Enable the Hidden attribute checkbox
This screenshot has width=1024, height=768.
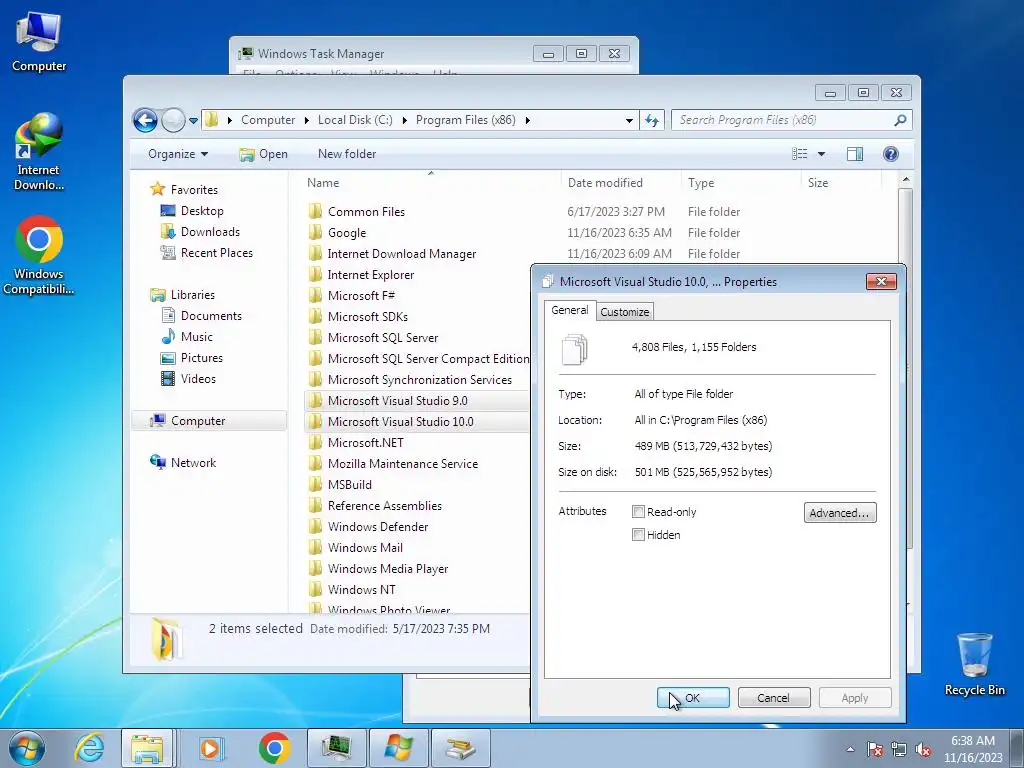(x=638, y=535)
